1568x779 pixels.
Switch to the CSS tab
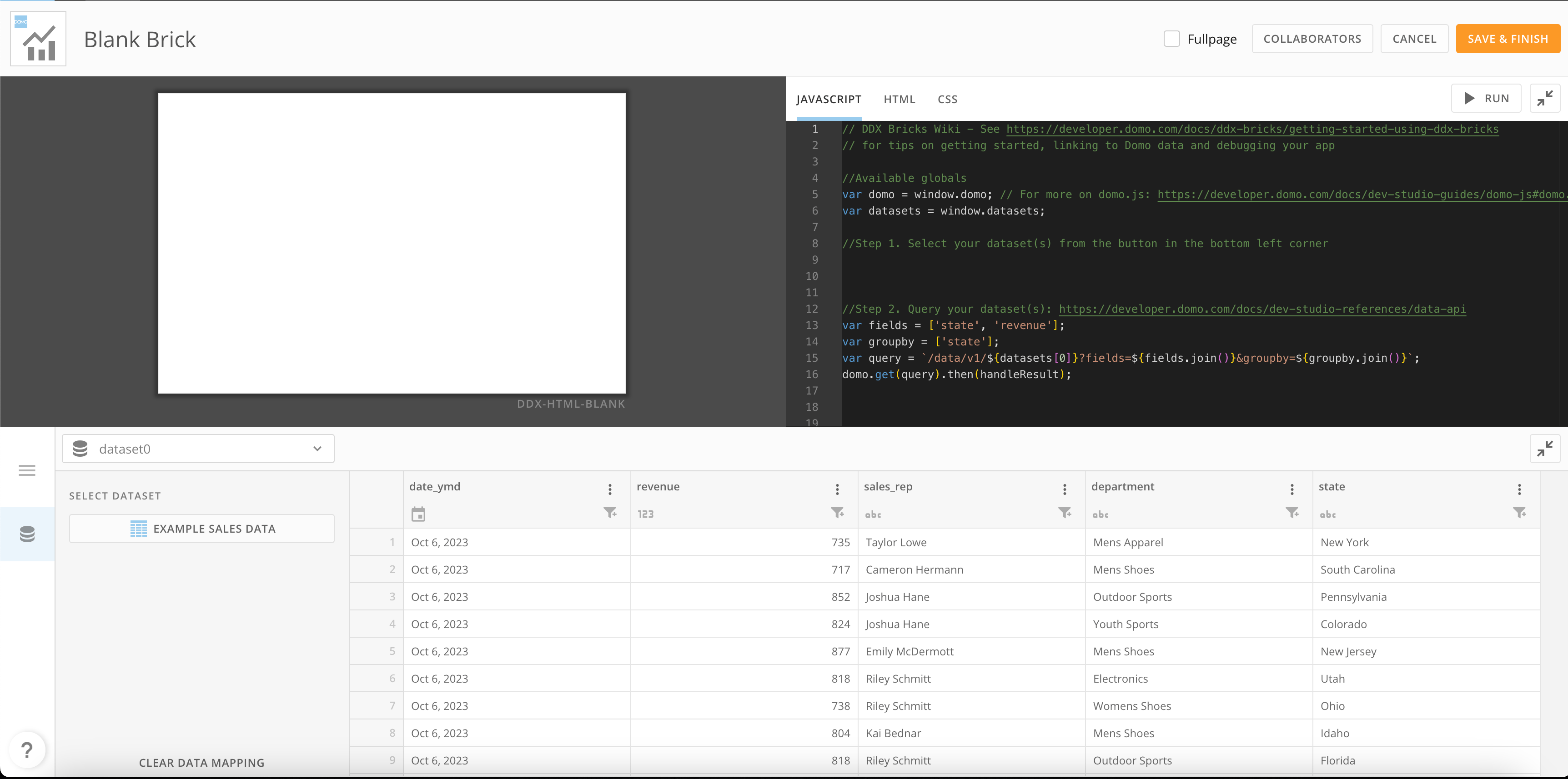(947, 99)
